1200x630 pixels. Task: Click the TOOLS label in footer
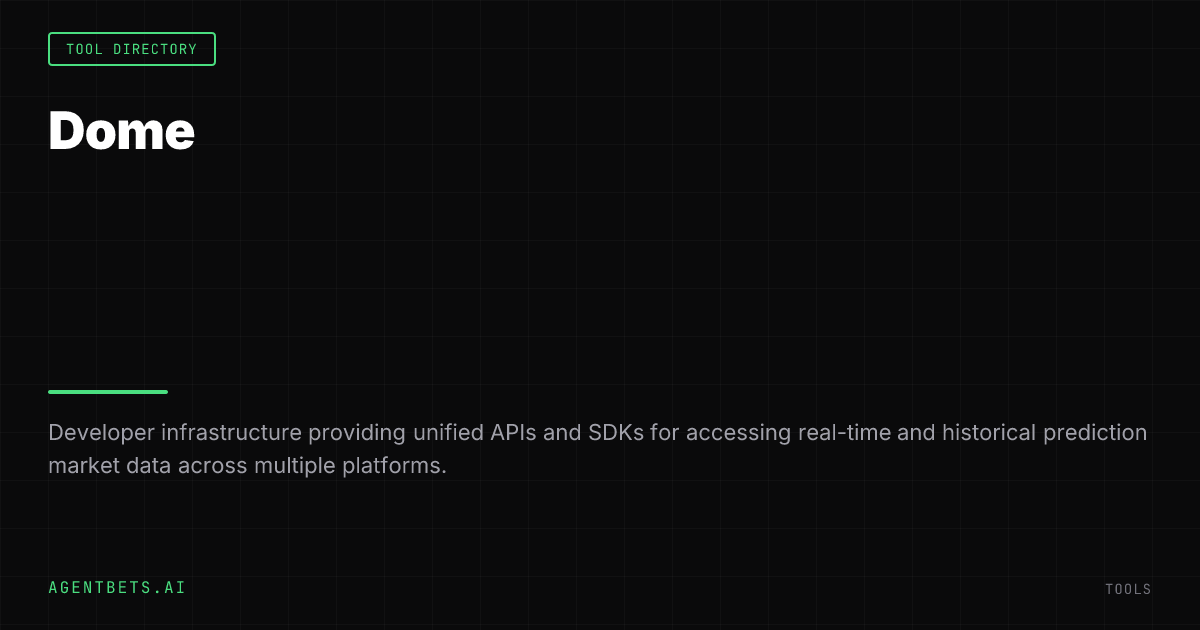point(1128,589)
